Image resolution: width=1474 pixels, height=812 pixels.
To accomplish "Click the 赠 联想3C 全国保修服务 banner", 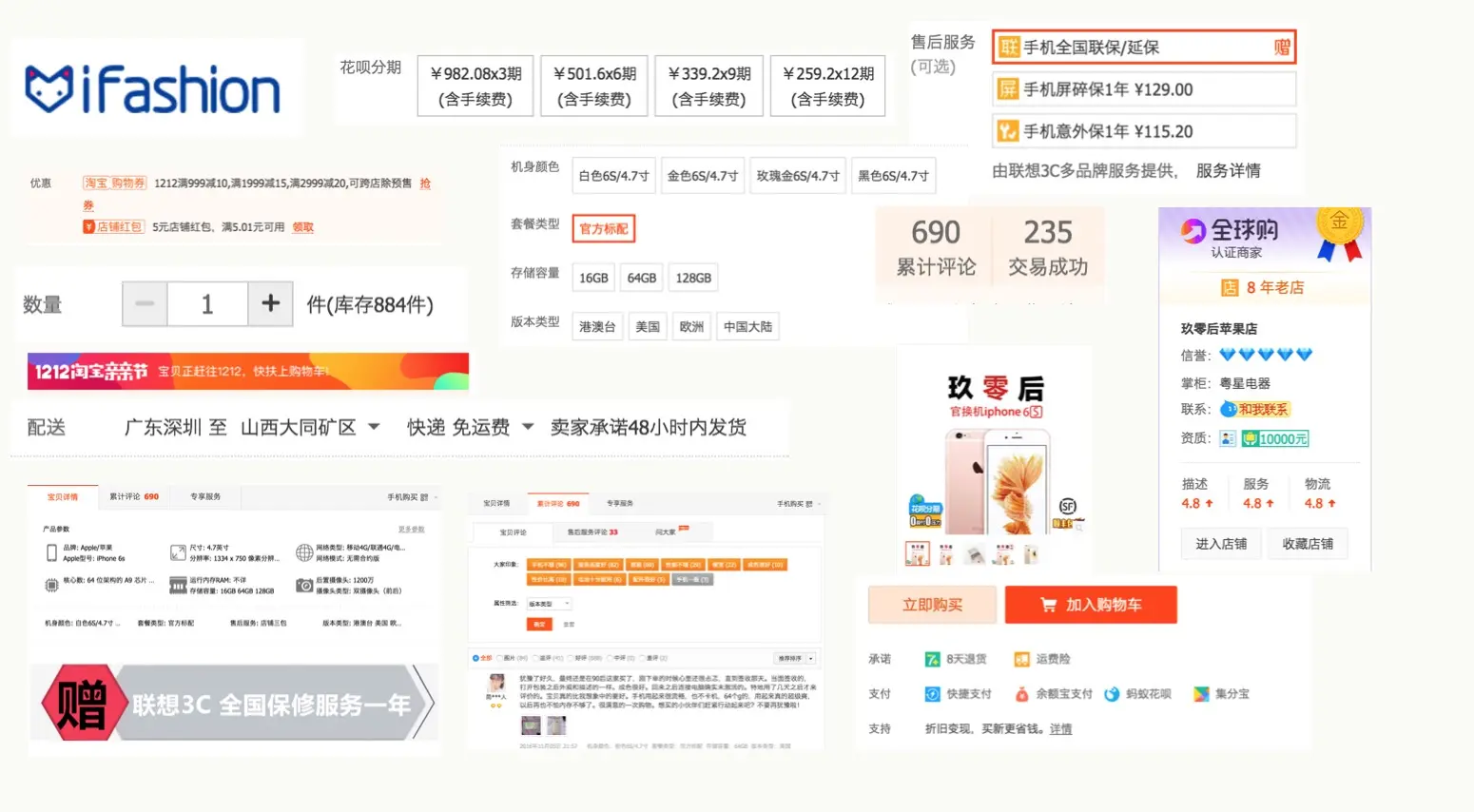I will 236,704.
